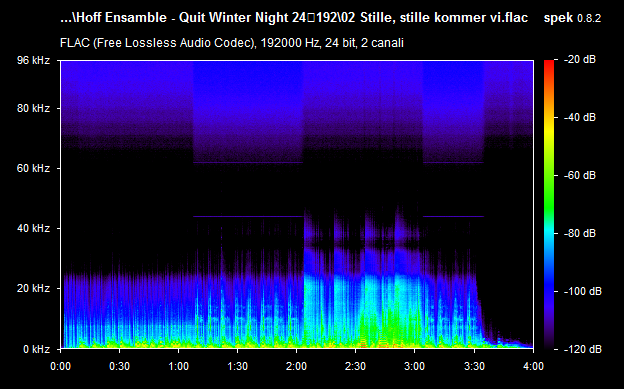Image resolution: width=624 pixels, height=389 pixels.
Task: Click the spek 0.8.2 version label
Action: tap(572, 18)
